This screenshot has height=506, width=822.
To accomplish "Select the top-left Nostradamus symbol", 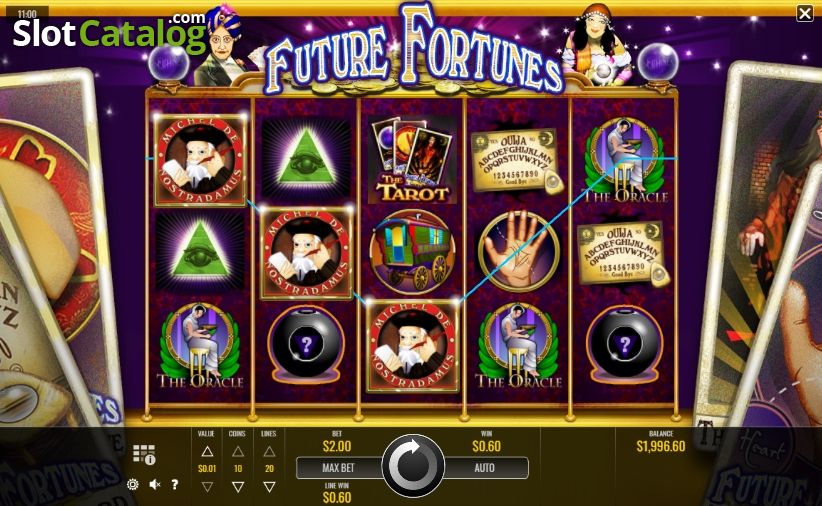I will pos(200,160).
